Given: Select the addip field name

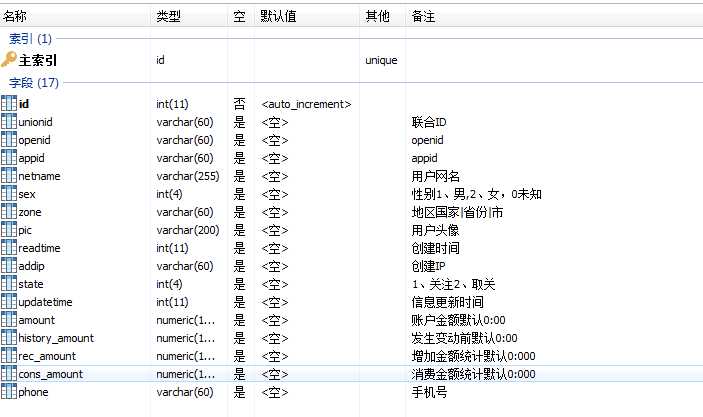Looking at the screenshot, I should tap(31, 266).
